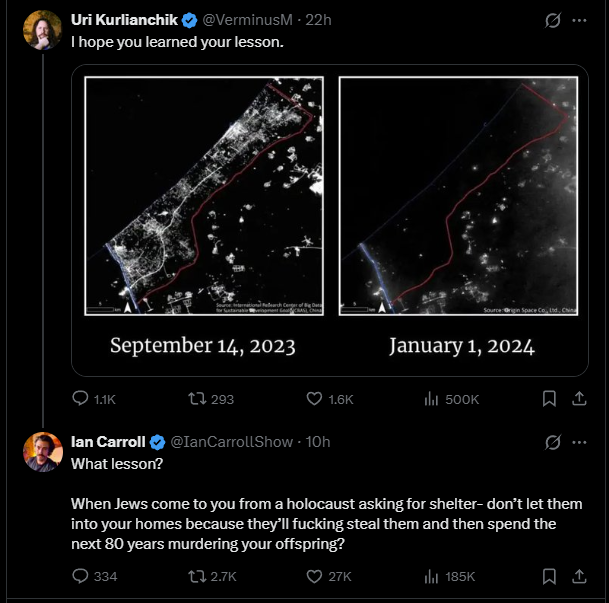Share Ian Carroll's reply
The height and width of the screenshot is (603, 609).
(578, 576)
